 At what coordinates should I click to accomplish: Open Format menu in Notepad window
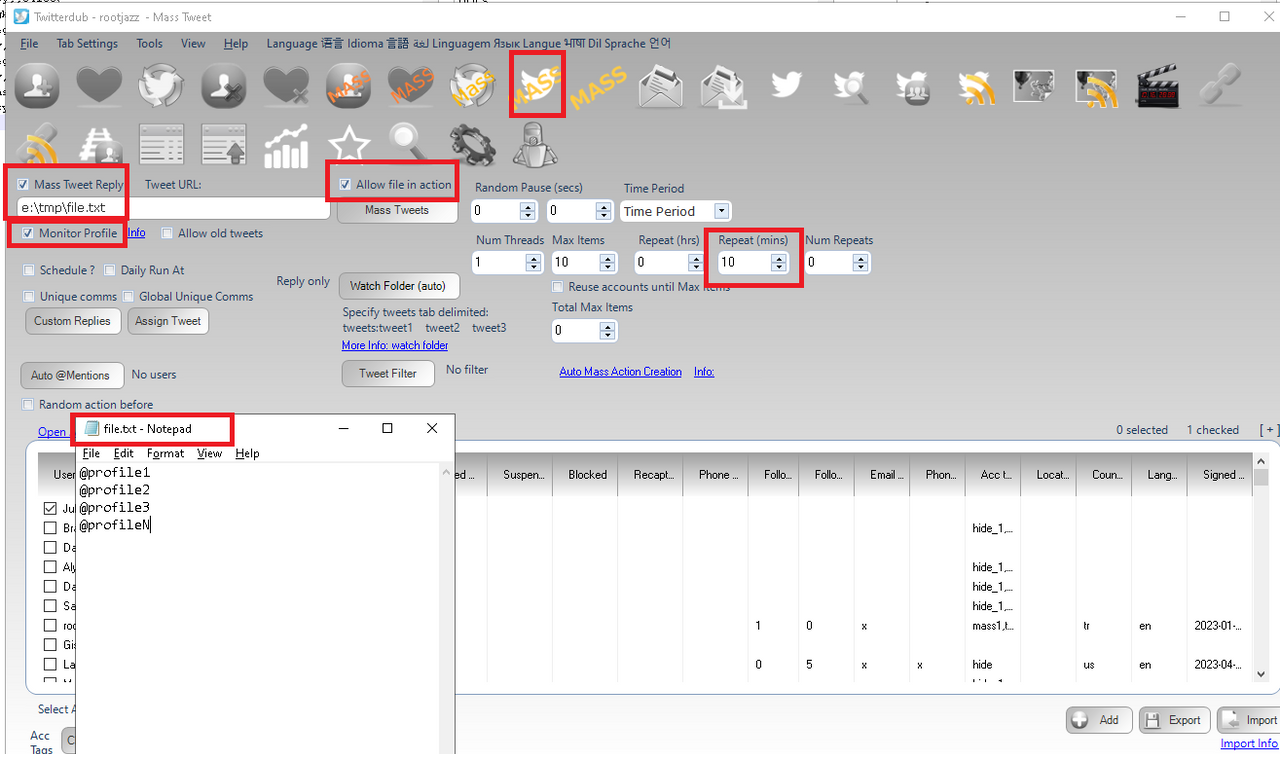click(x=165, y=453)
